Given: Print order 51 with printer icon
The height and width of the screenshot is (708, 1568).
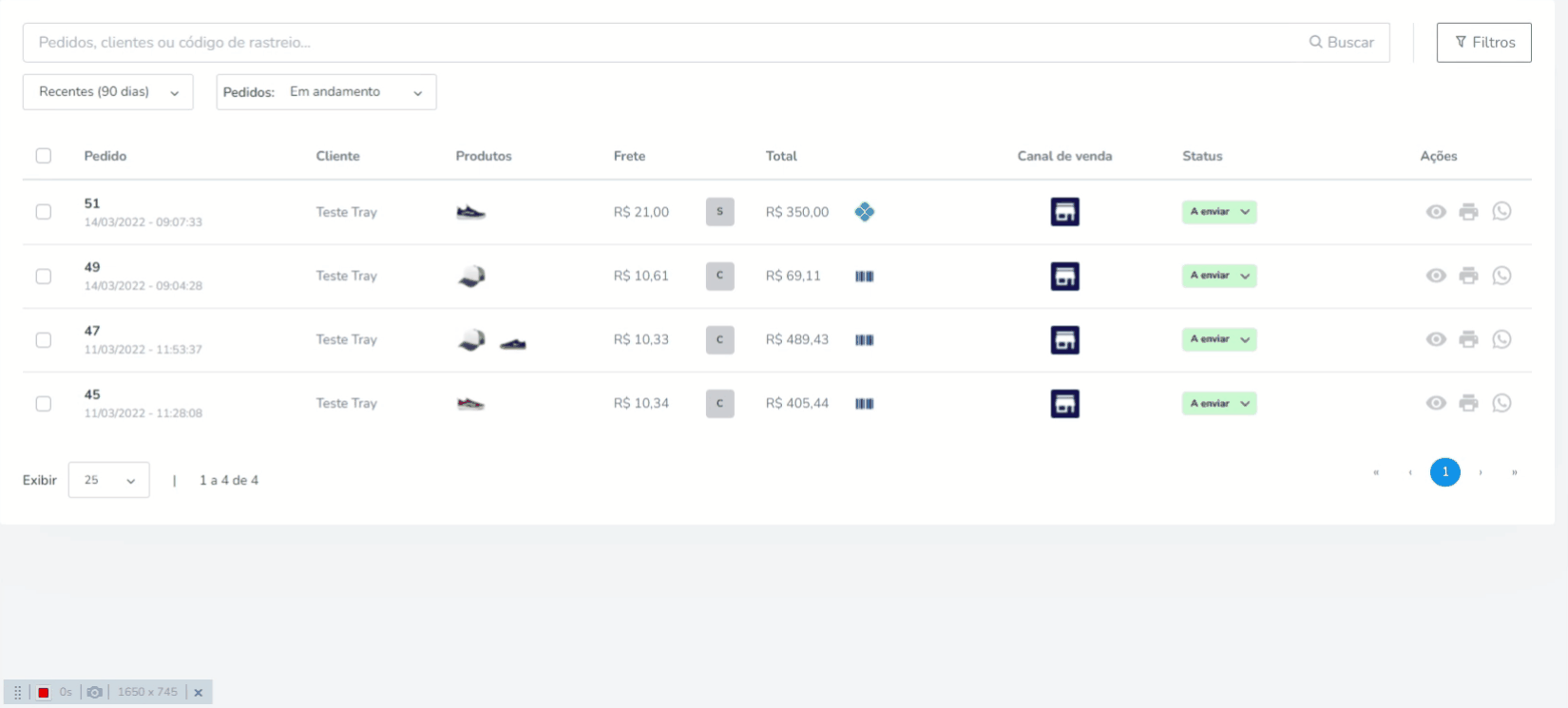Looking at the screenshot, I should tap(1468, 212).
